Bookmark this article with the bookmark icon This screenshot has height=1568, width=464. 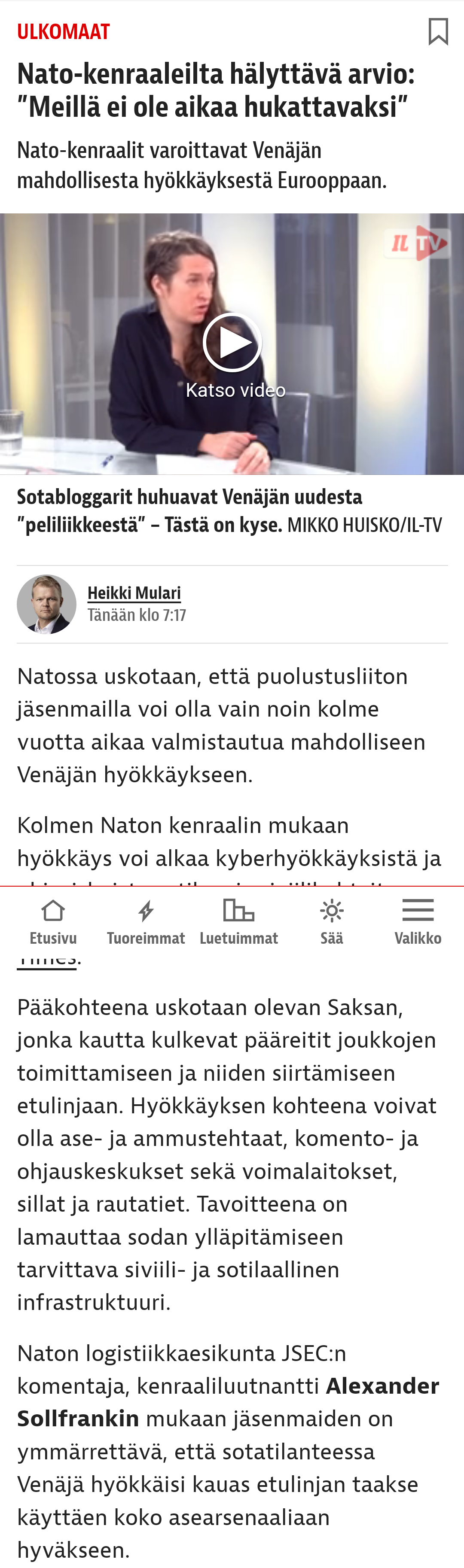(x=438, y=32)
